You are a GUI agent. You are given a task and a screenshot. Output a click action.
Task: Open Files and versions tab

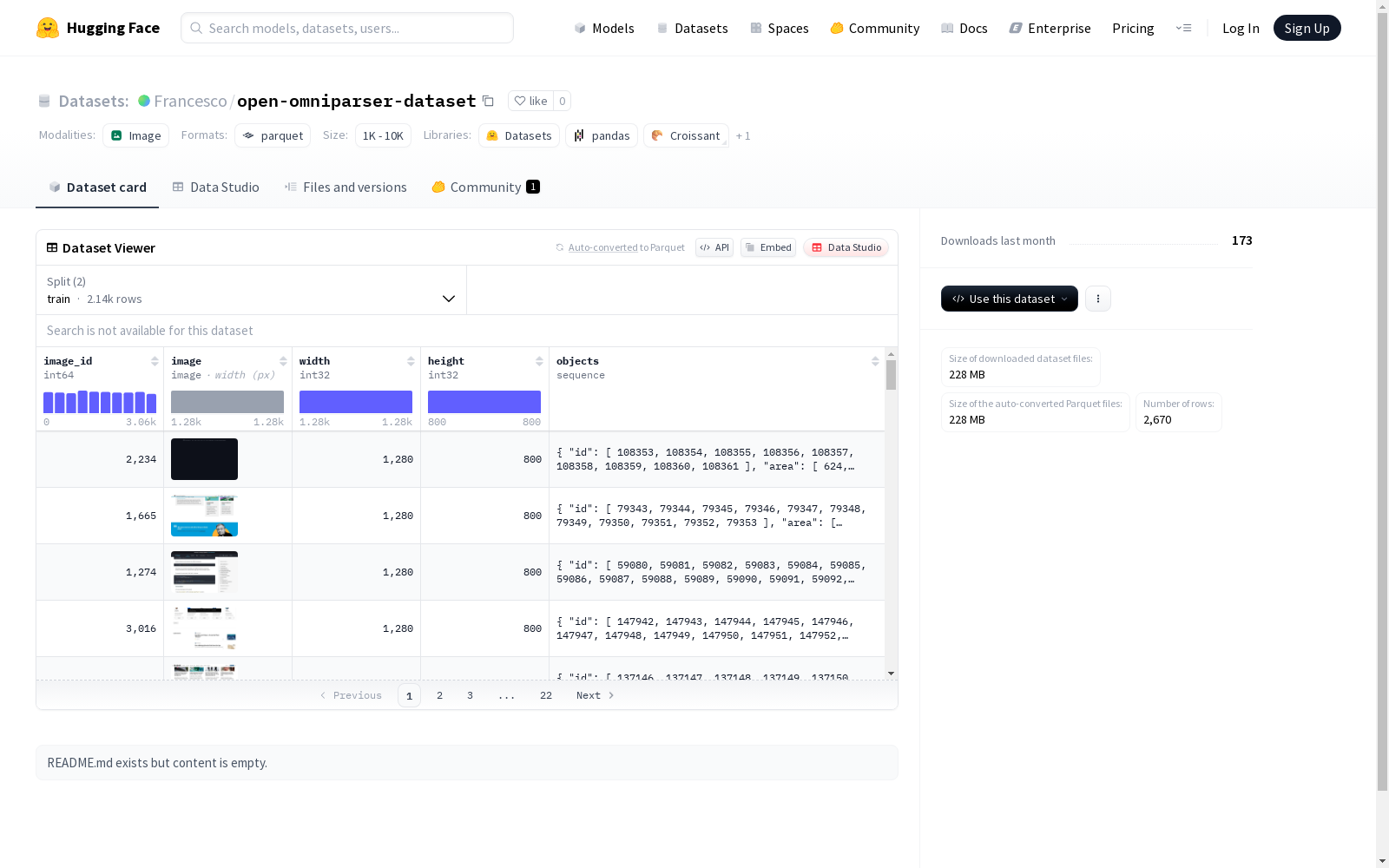(x=346, y=187)
